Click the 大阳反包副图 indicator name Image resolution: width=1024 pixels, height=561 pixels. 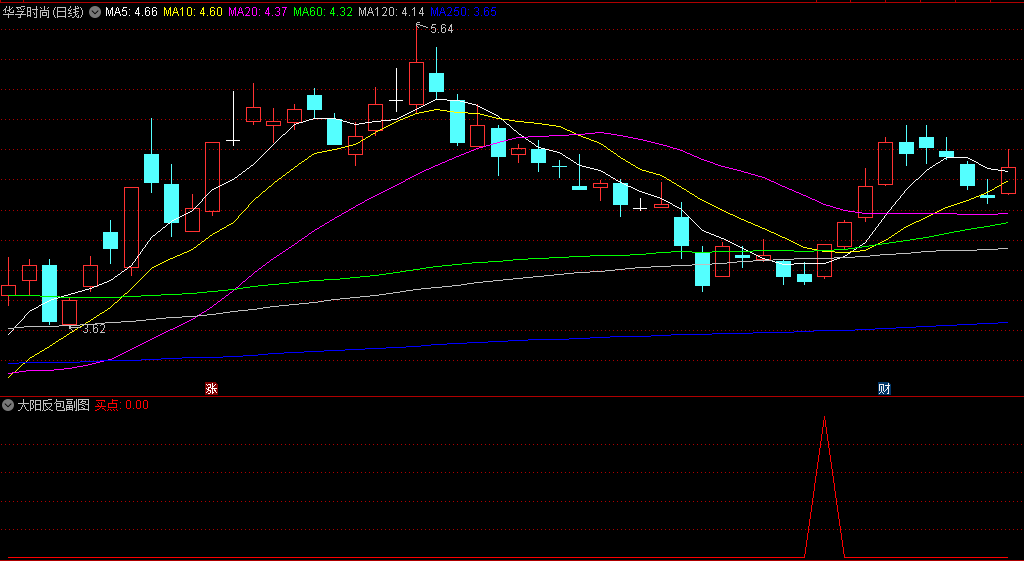click(53, 405)
